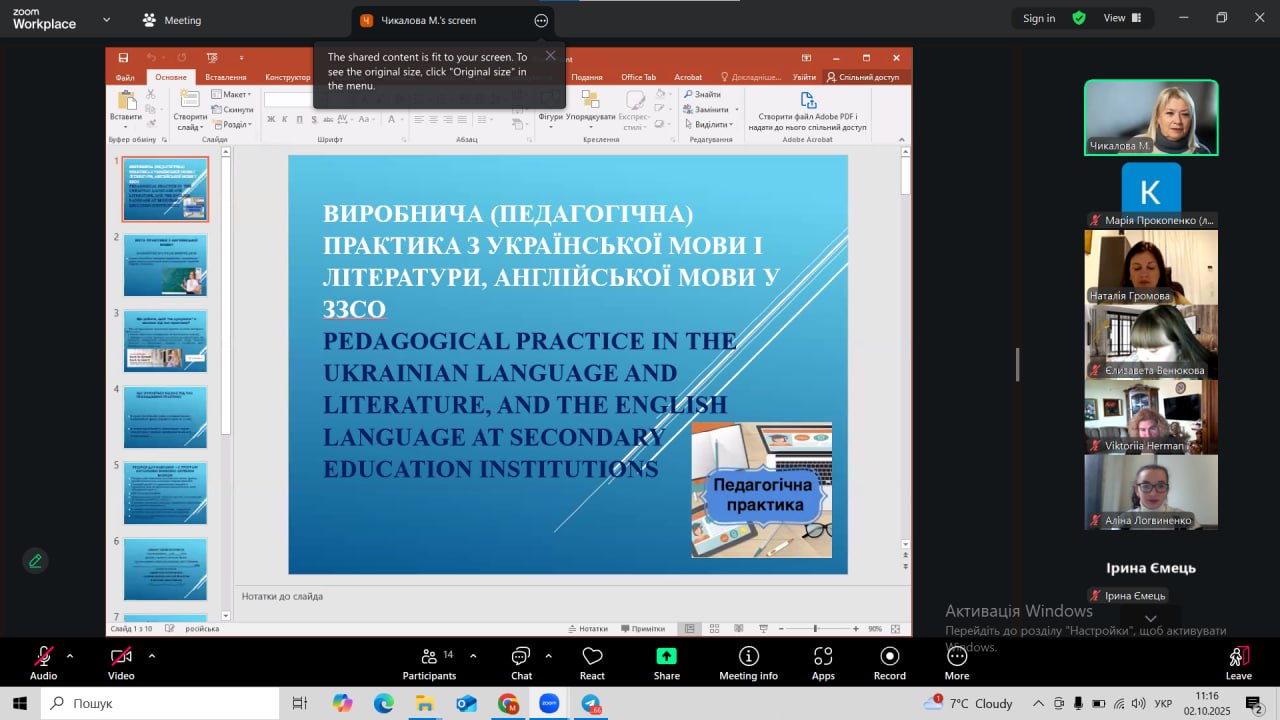Open Meeting info
This screenshot has height=720, width=1280.
tap(748, 662)
